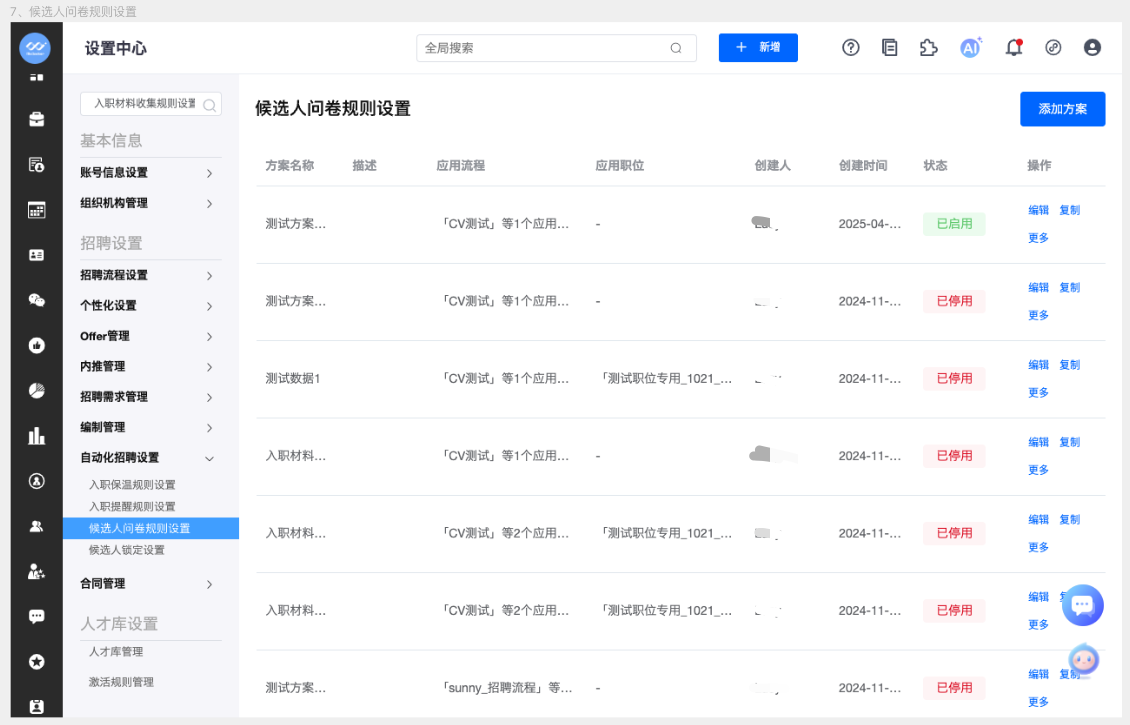1130x725 pixels.
Task: Click the calendar icon in left sidebar
Action: click(x=37, y=210)
